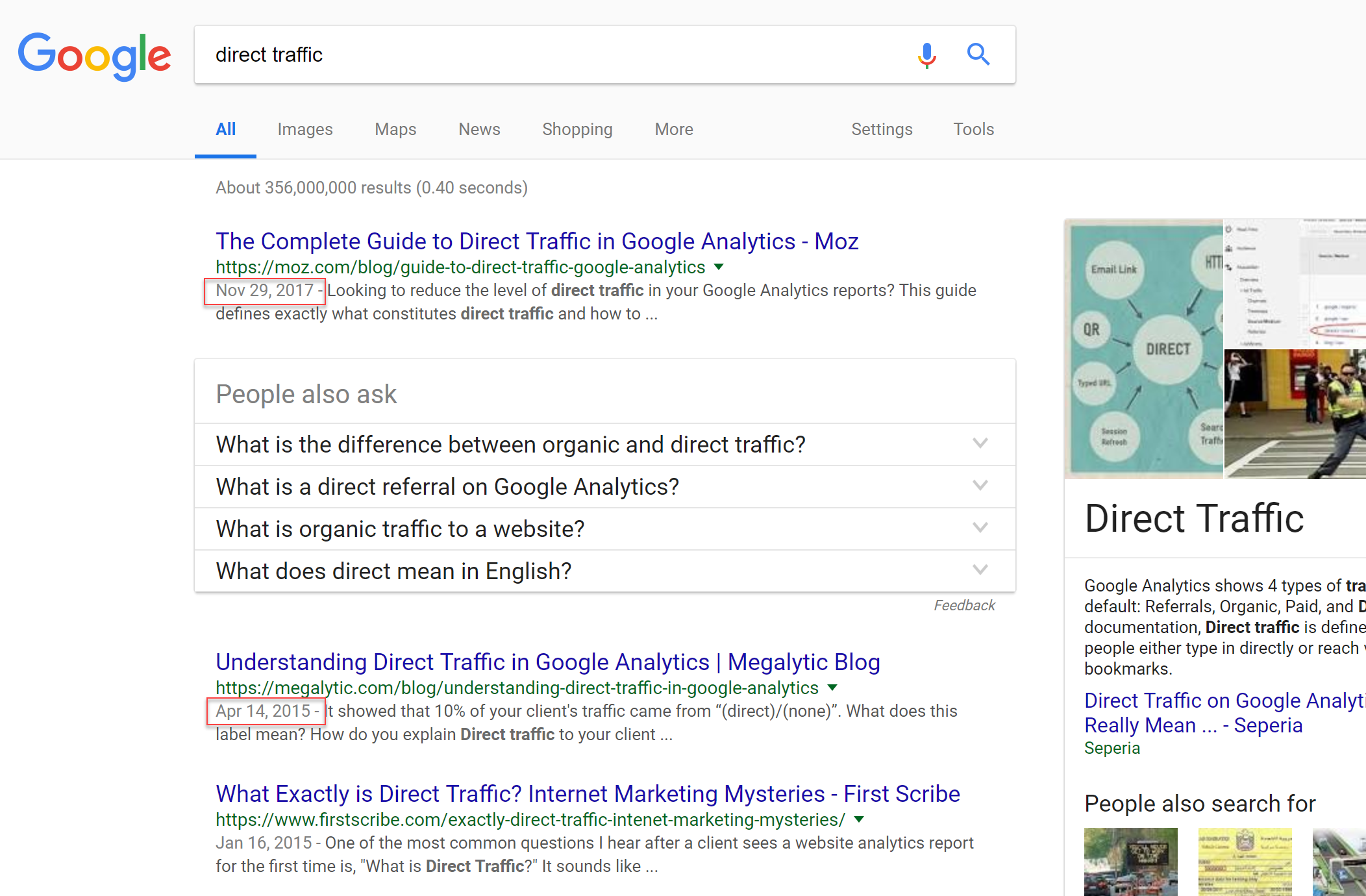Switch to the Images tab
Screen dimensions: 1366x896
click(304, 129)
